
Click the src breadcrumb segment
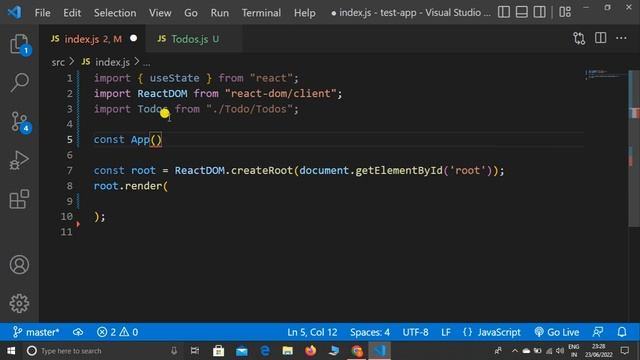coord(58,62)
